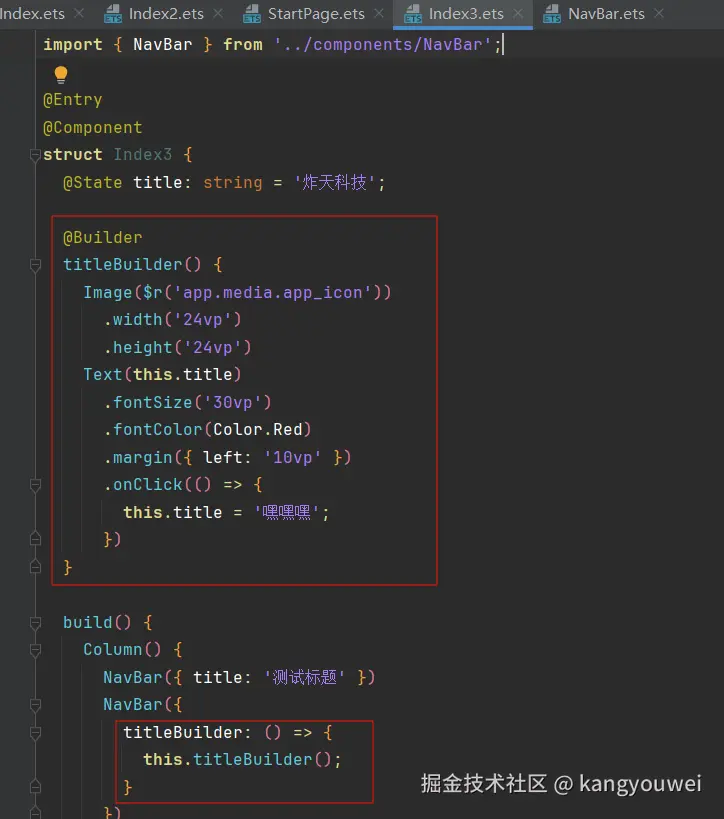This screenshot has width=724, height=819.
Task: Click fold end marker of titleBuilder method
Action: pos(35,567)
